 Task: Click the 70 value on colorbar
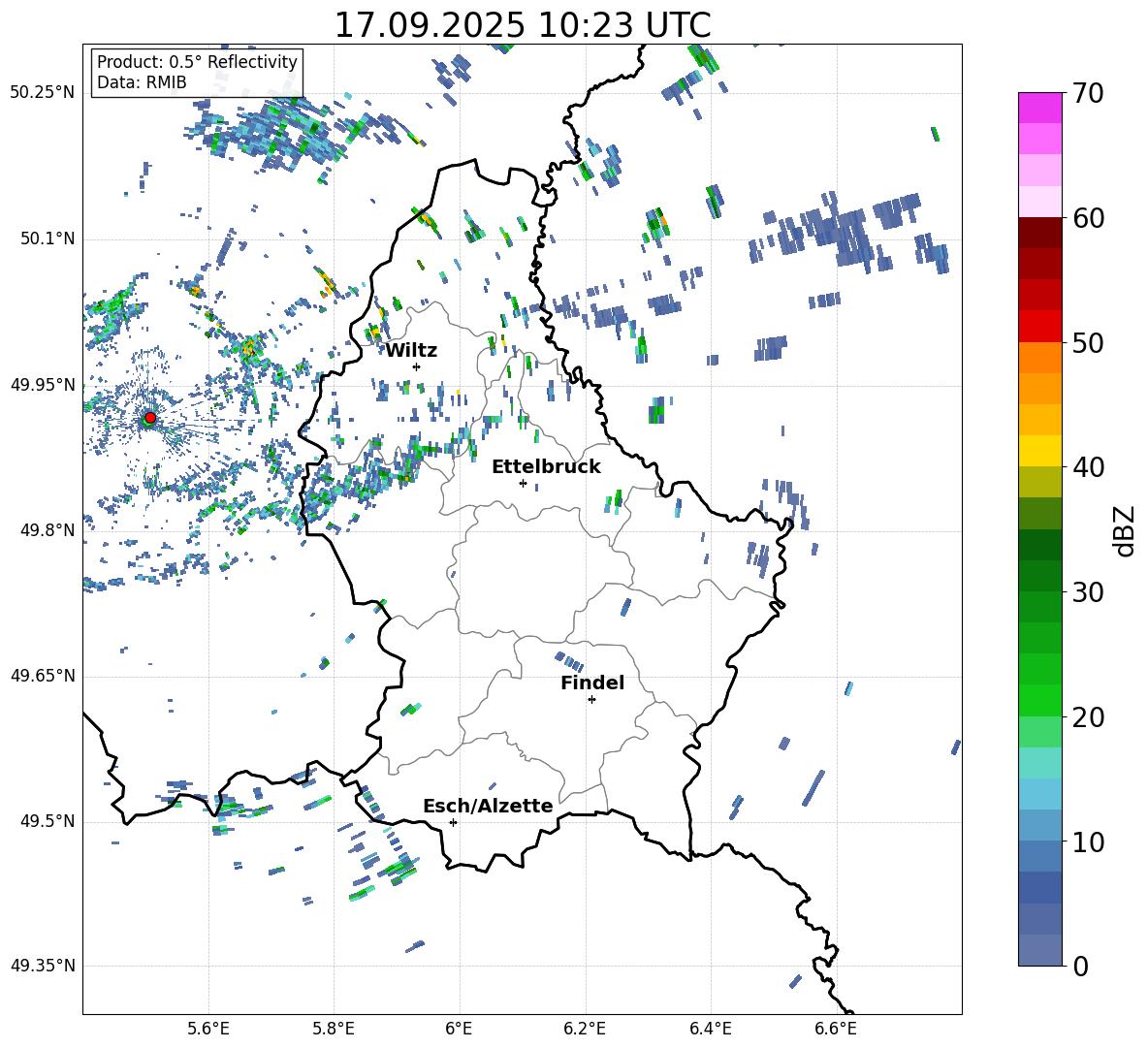[x=1088, y=93]
